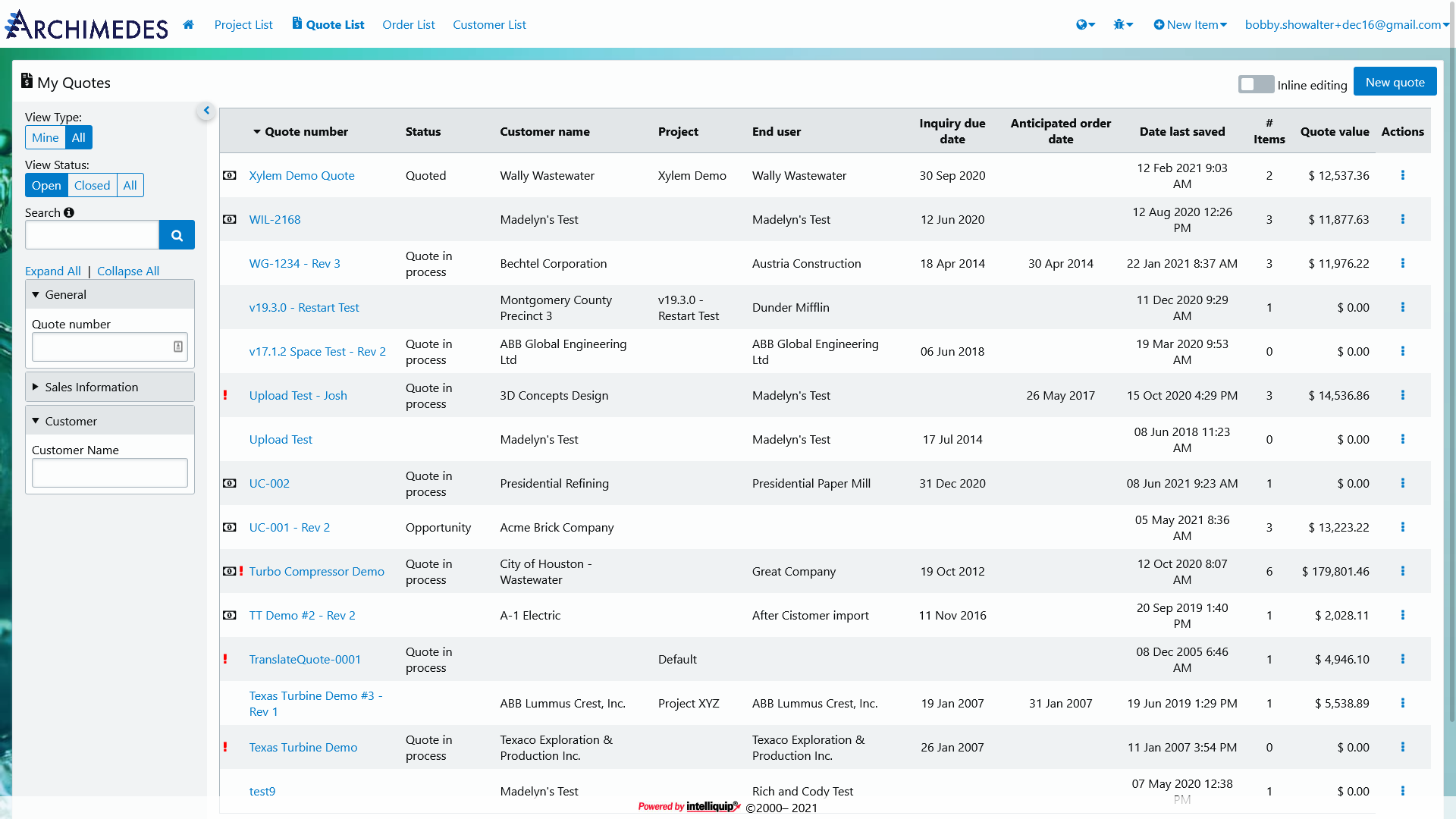Open the test9 quote link
Viewport: 1456px width, 819px height.
tap(262, 791)
